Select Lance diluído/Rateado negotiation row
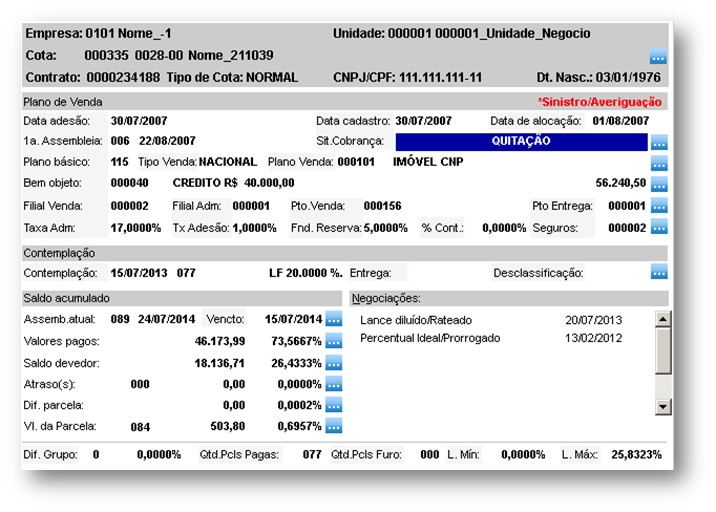Viewport: 716px width, 512px height. coord(491,320)
